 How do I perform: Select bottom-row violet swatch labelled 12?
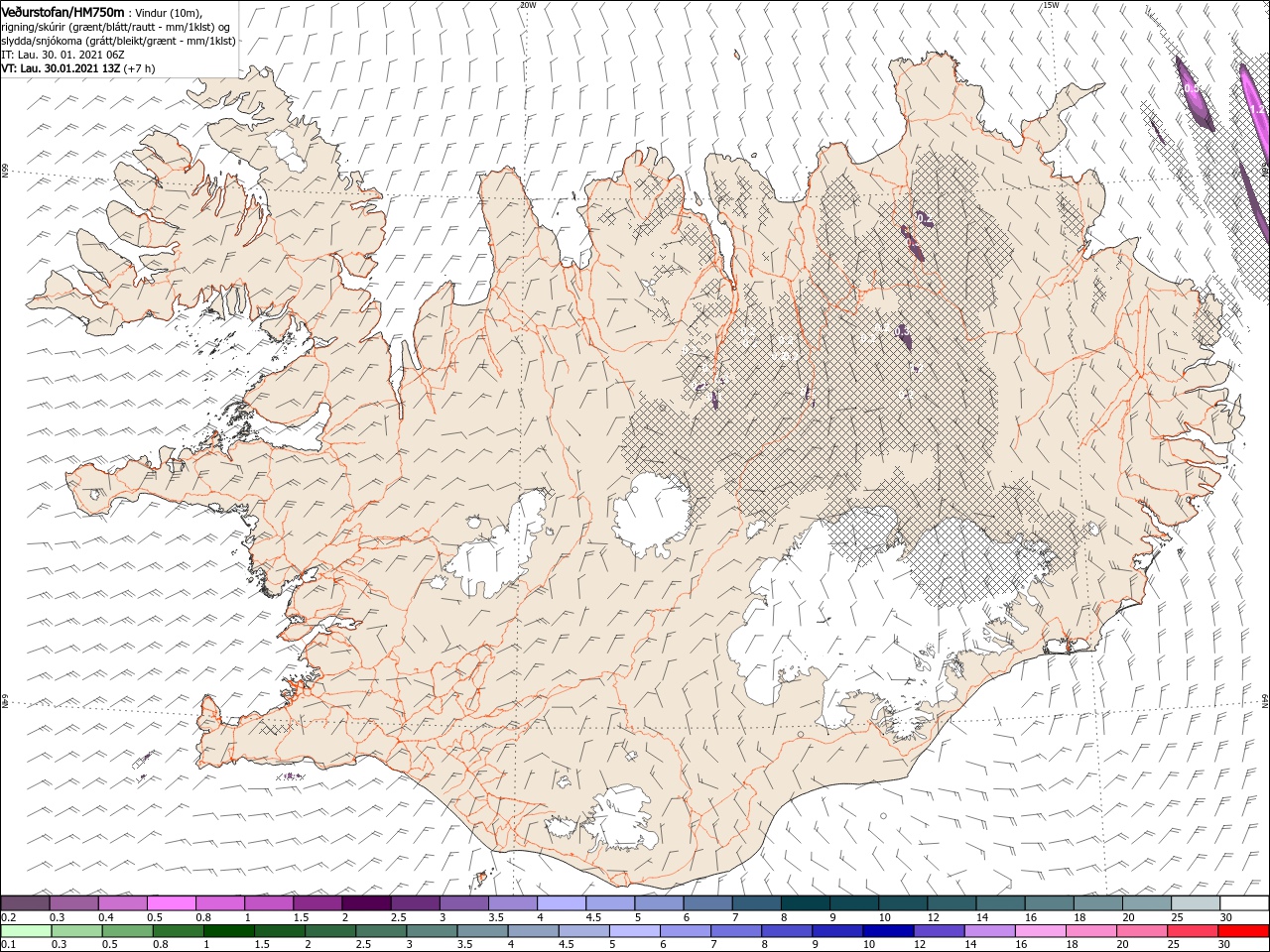click(939, 931)
